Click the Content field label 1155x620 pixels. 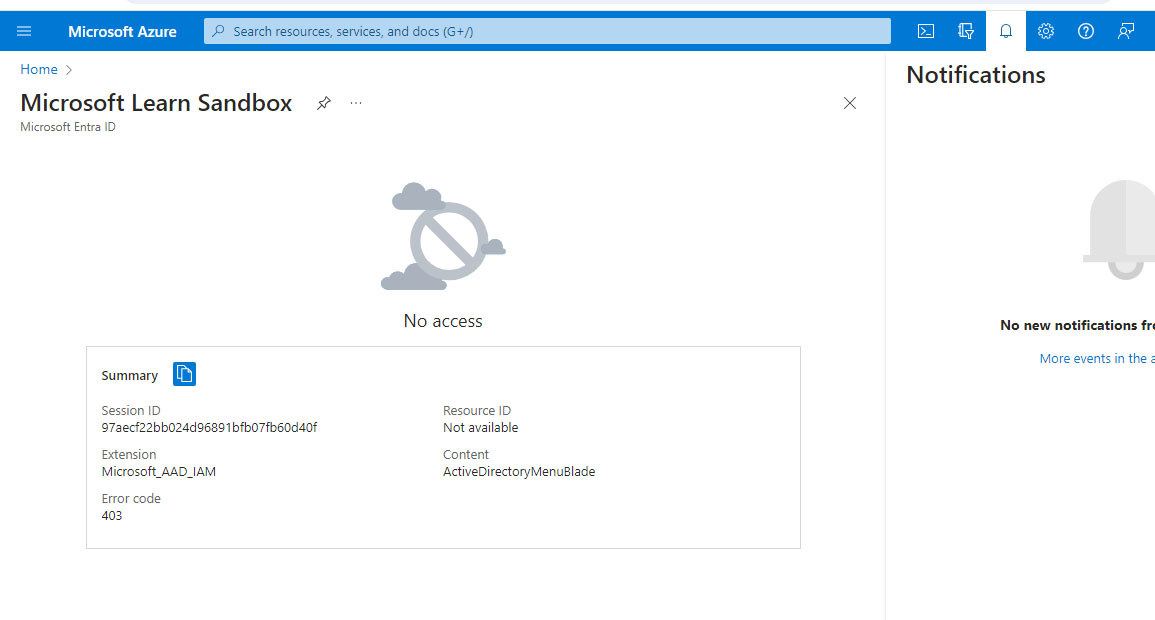466,455
